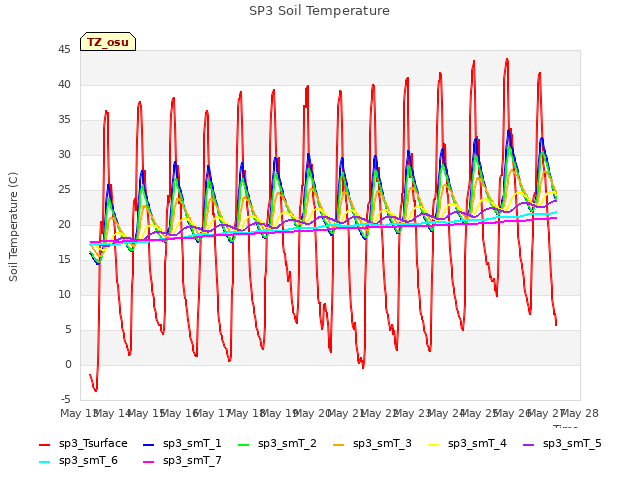Toggle sp3_Tsurface legend entry

click(x=83, y=444)
